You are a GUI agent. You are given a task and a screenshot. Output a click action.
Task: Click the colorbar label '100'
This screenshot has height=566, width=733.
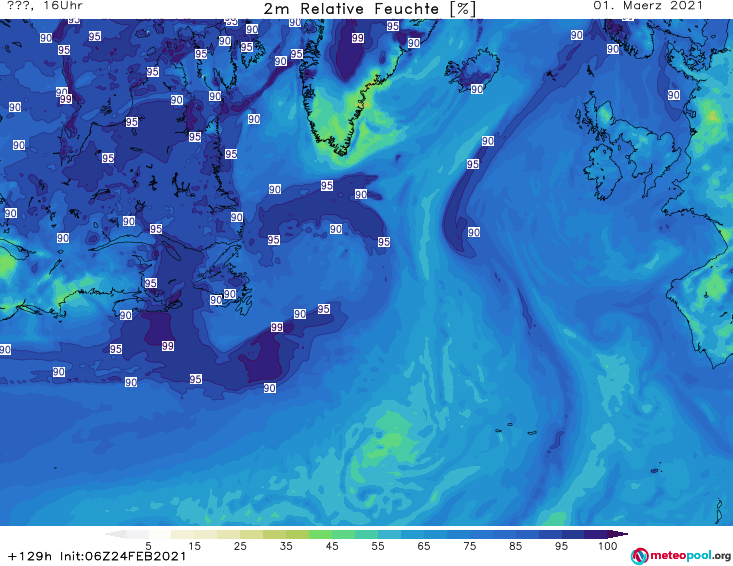point(607,546)
